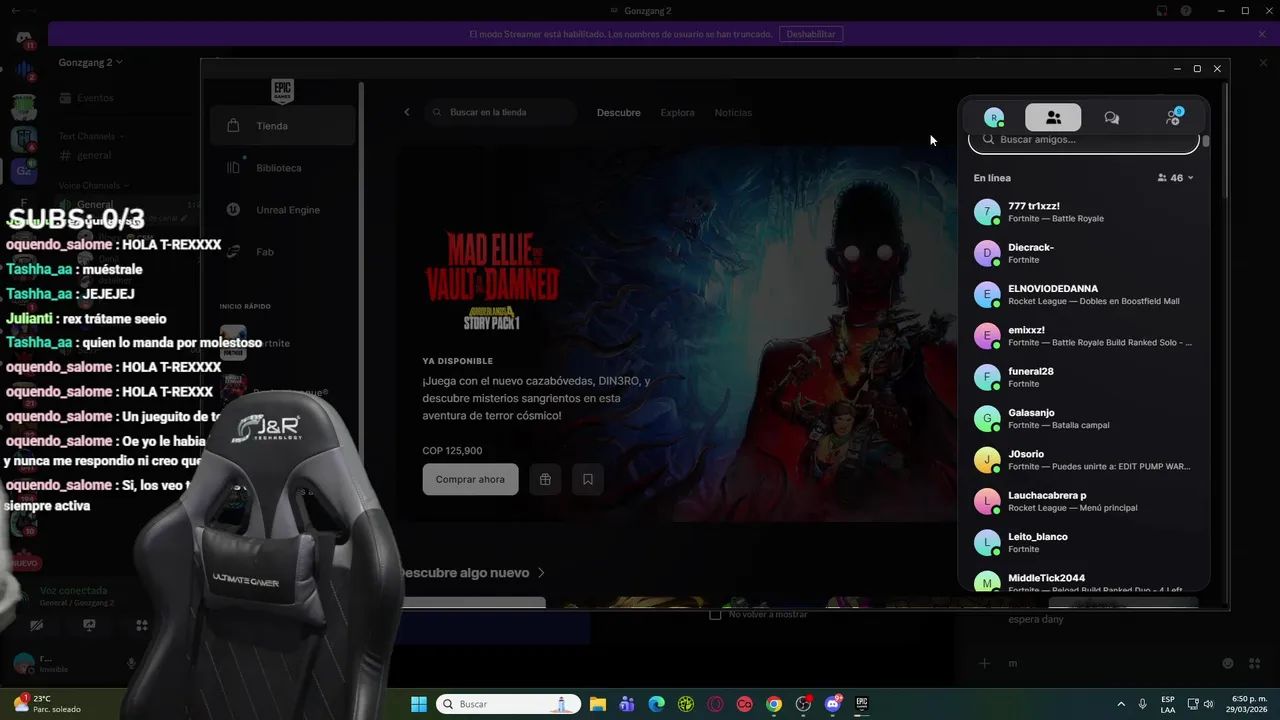The width and height of the screenshot is (1280, 720).
Task: Focus the 'Buscar en la tienda' search field
Action: (500, 112)
